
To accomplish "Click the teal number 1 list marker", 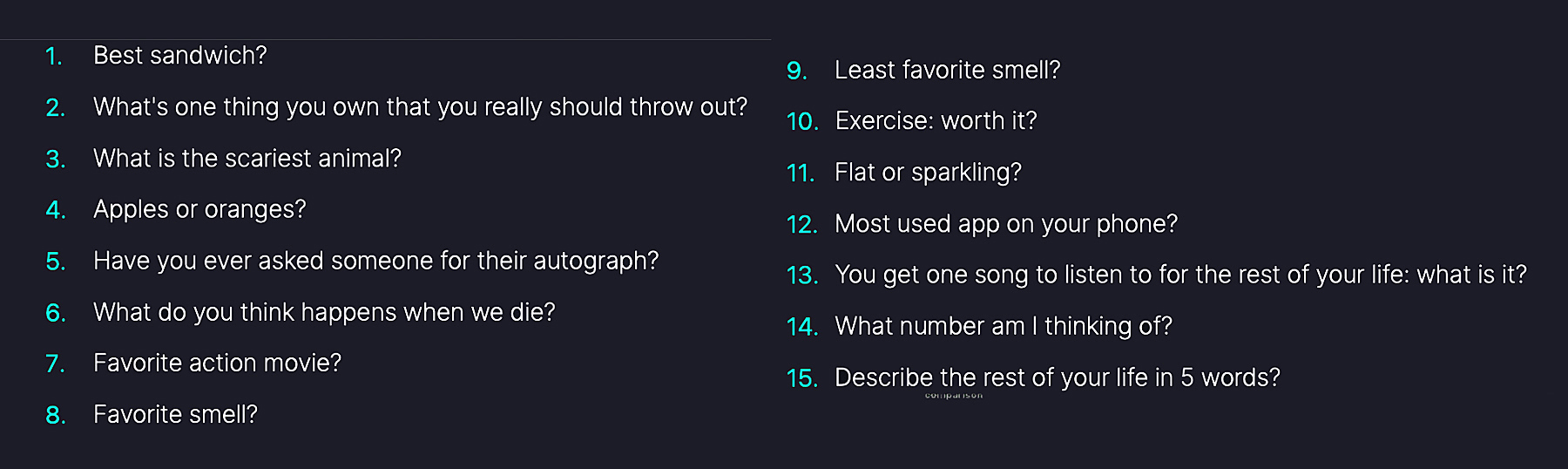I will point(54,58).
